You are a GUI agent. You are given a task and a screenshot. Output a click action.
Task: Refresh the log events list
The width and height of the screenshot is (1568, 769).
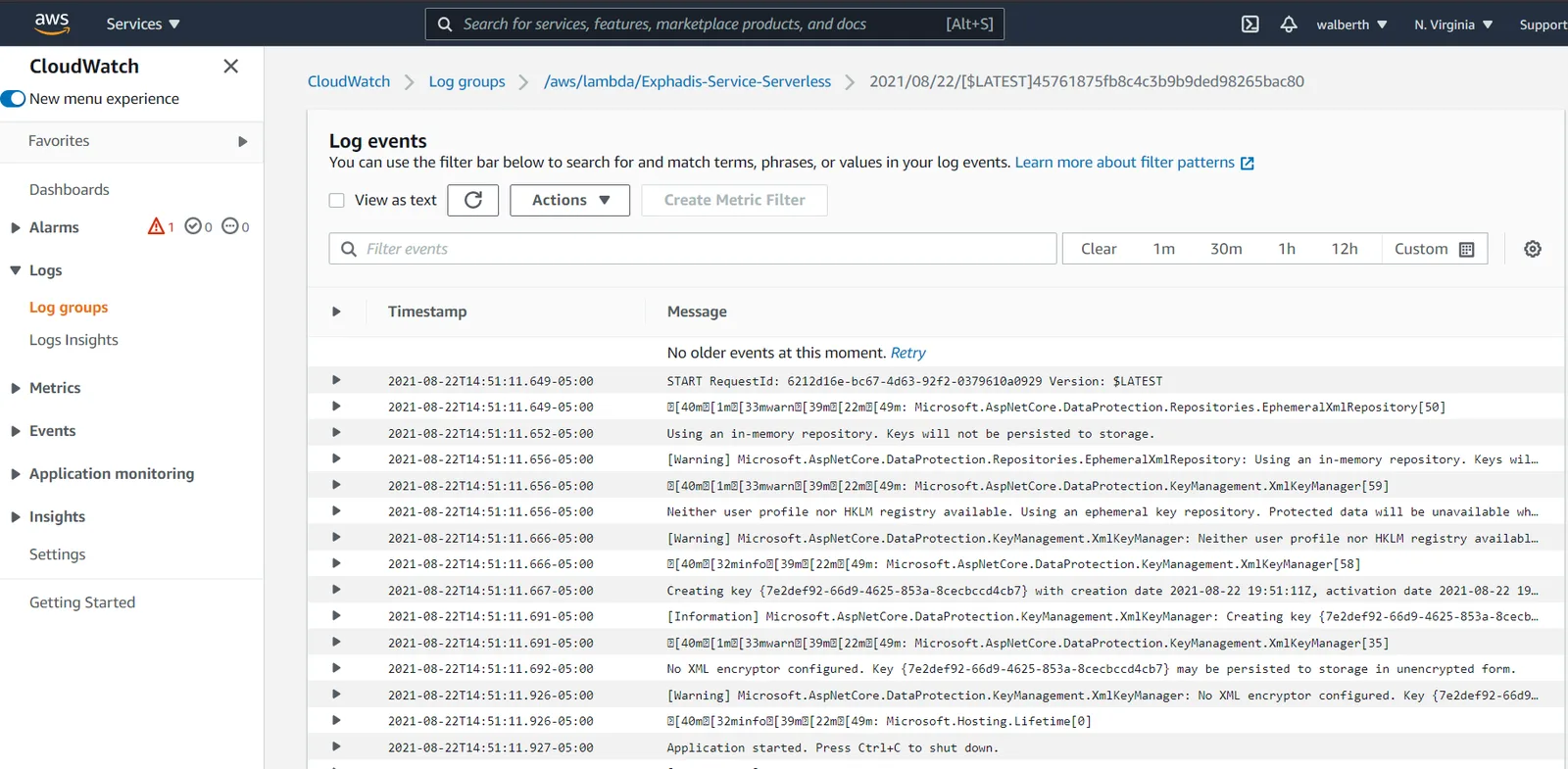coord(473,200)
